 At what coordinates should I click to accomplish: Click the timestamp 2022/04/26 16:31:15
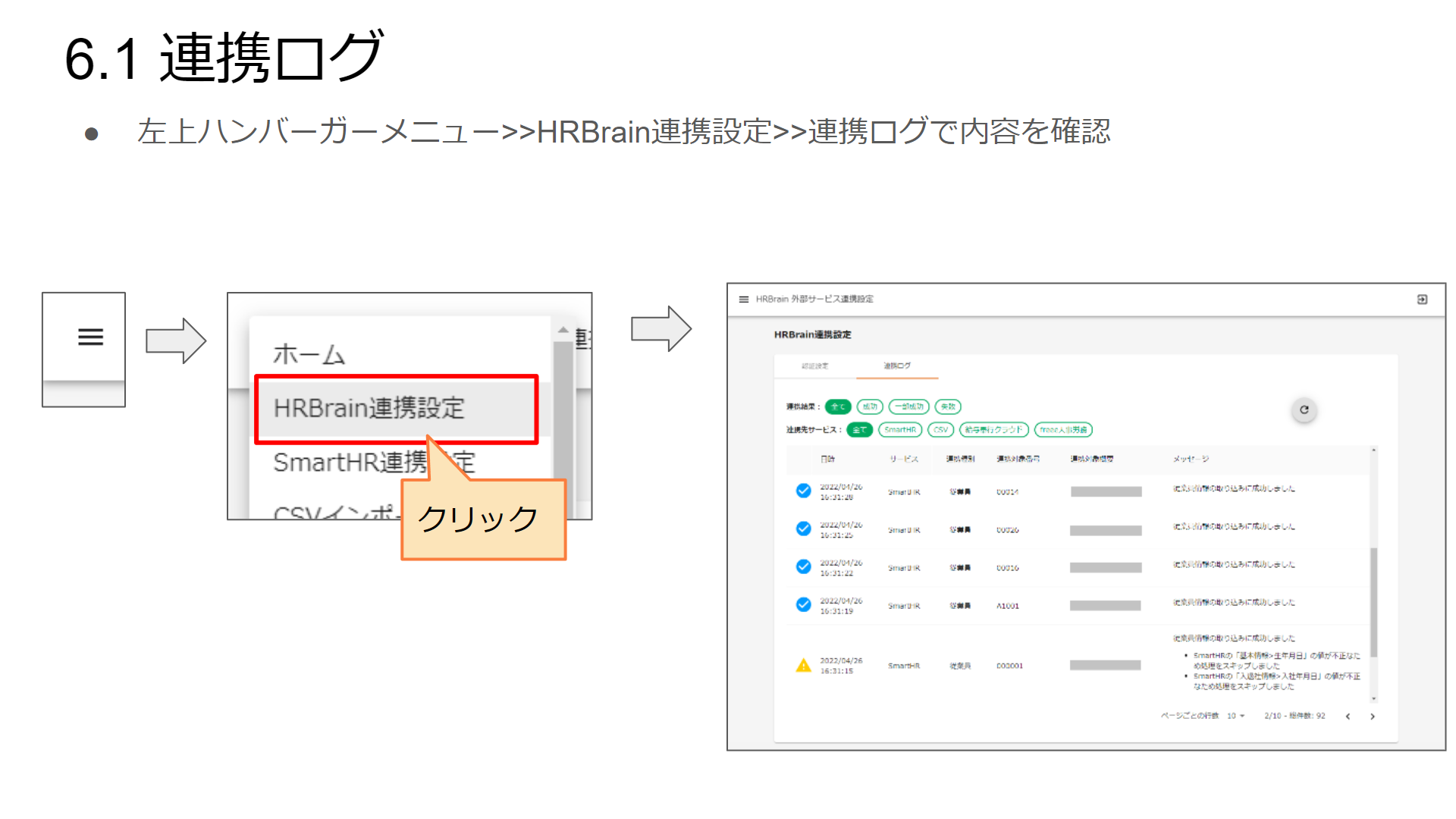[x=841, y=666]
